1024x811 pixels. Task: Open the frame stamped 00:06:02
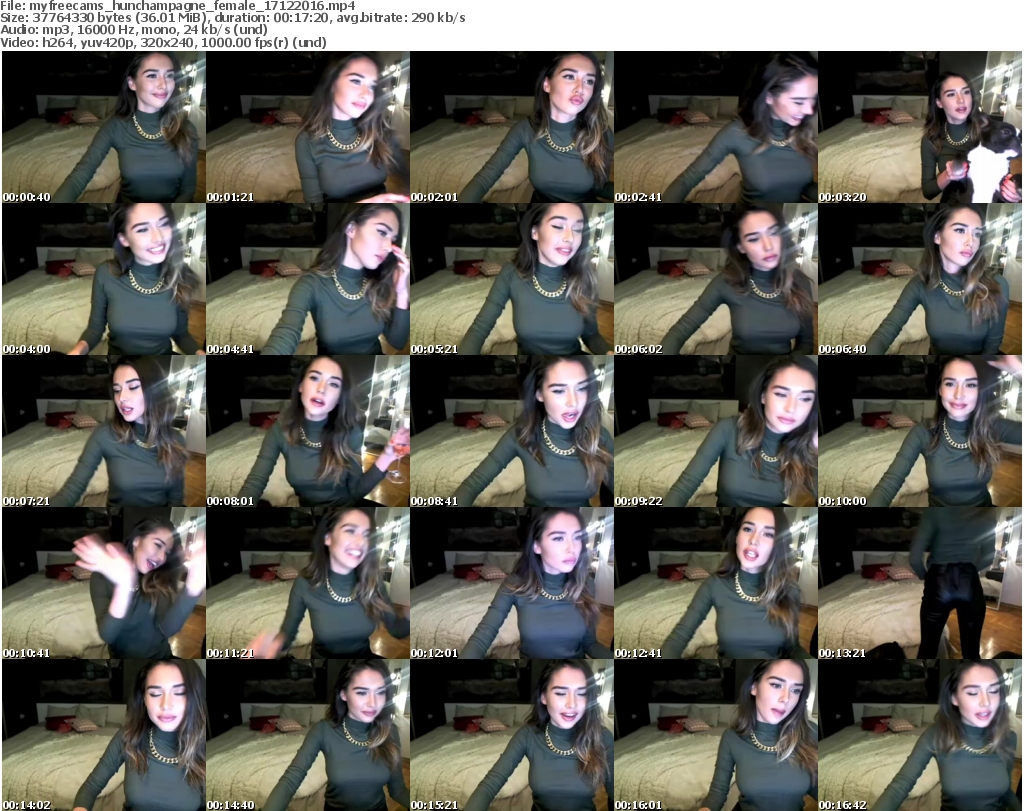tap(716, 279)
